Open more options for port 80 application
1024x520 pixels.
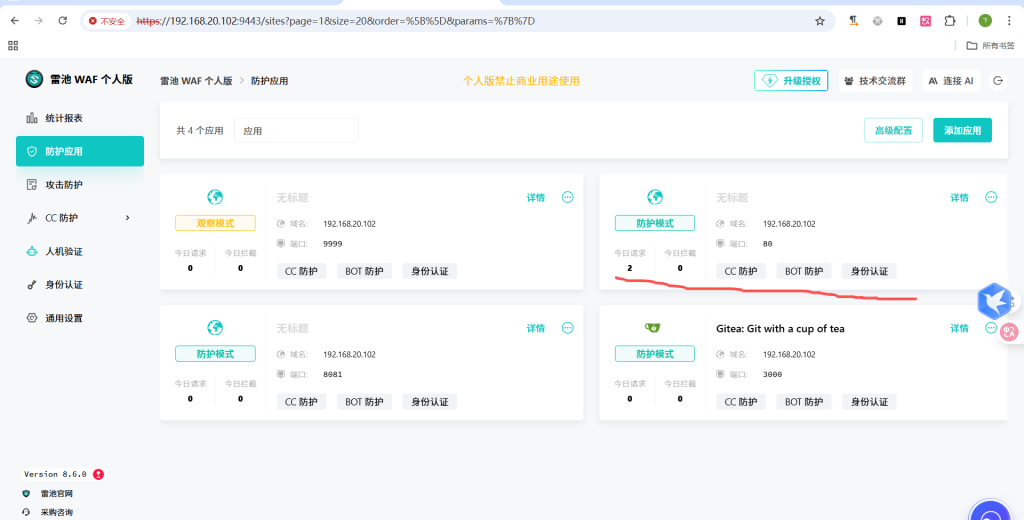991,197
